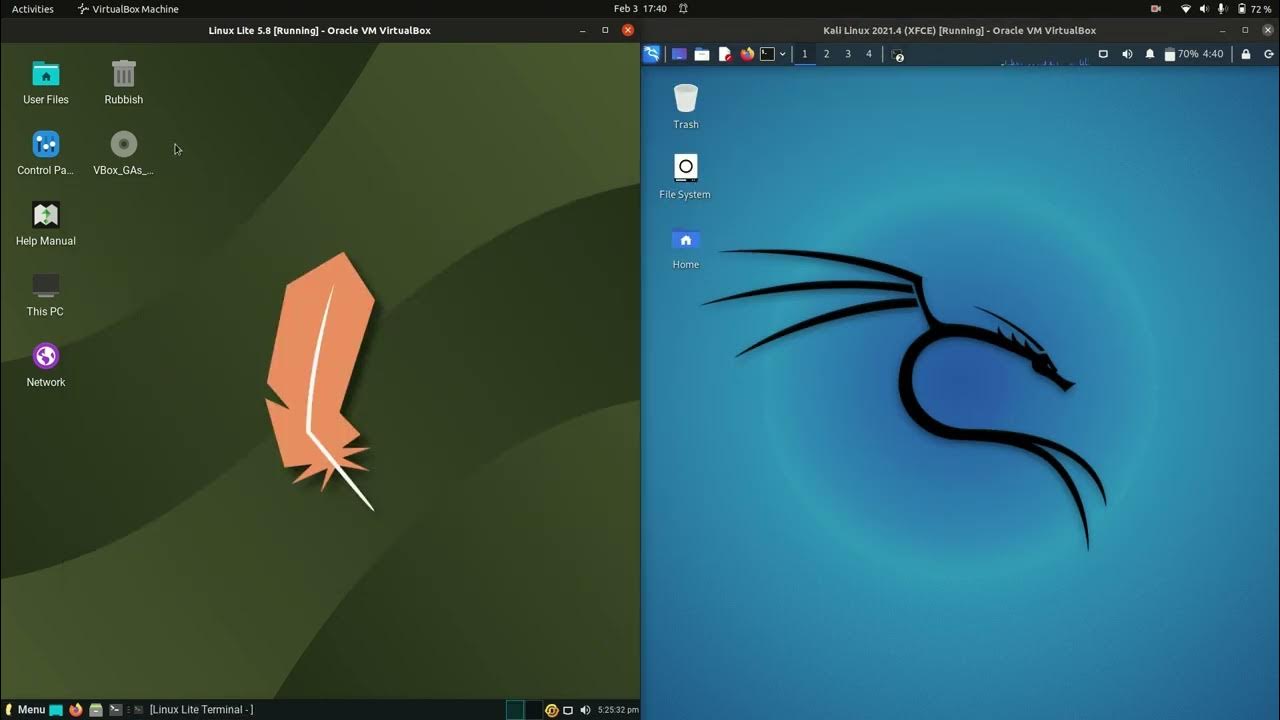Open Kali text editor panel icon
This screenshot has height=720, width=1280.
(x=725, y=54)
